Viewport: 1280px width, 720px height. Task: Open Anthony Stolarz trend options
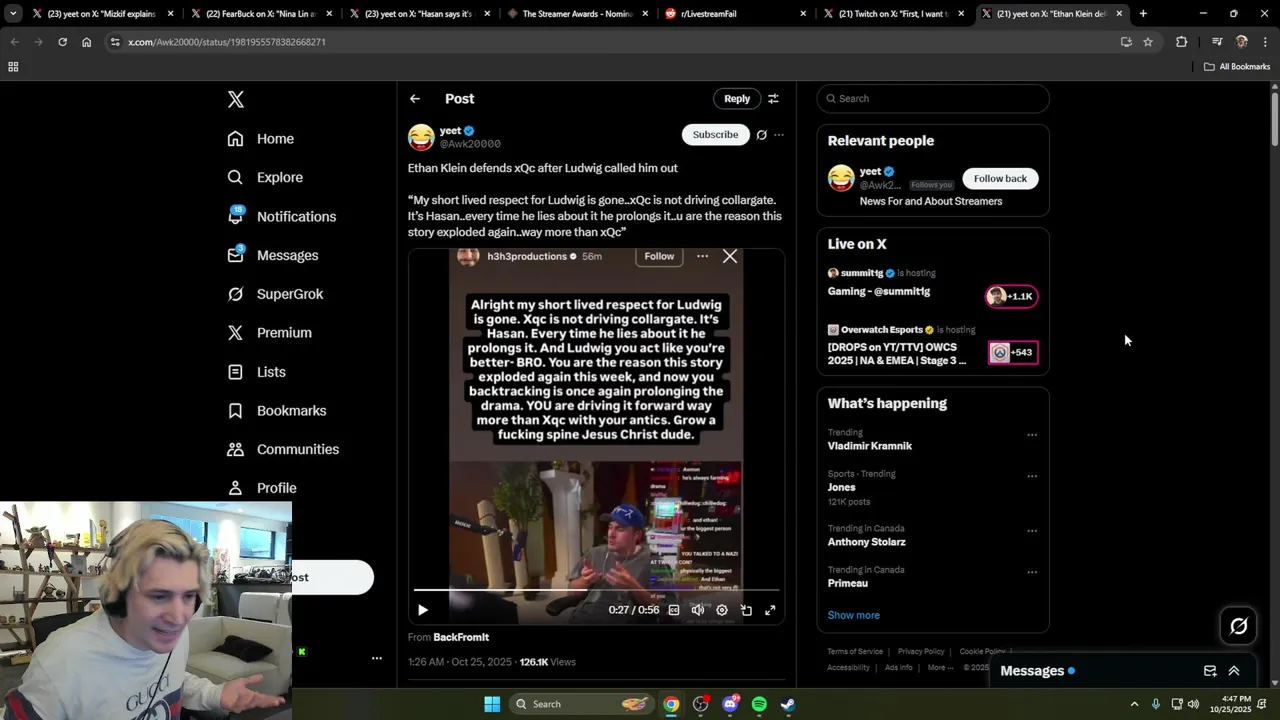pos(1032,531)
